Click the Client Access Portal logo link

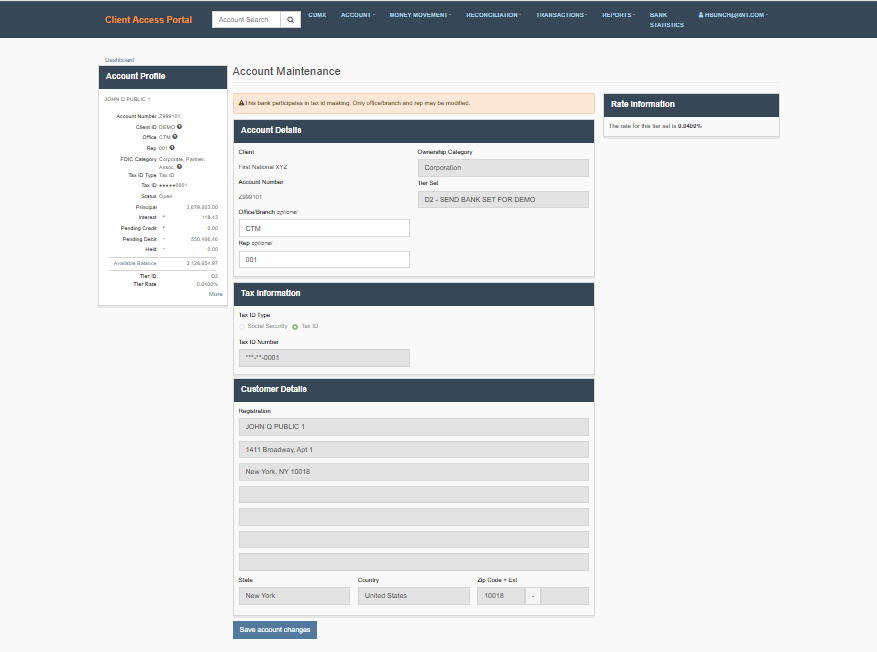[148, 20]
